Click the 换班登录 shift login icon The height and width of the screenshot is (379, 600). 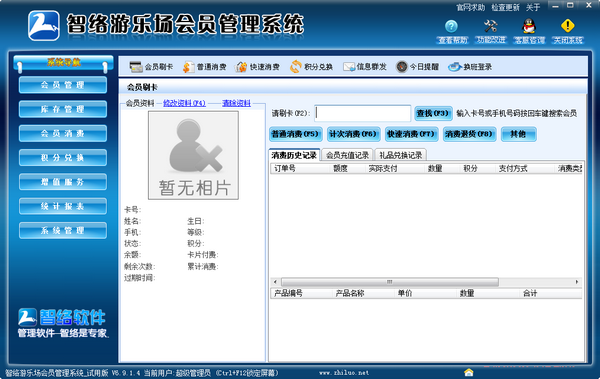point(455,67)
